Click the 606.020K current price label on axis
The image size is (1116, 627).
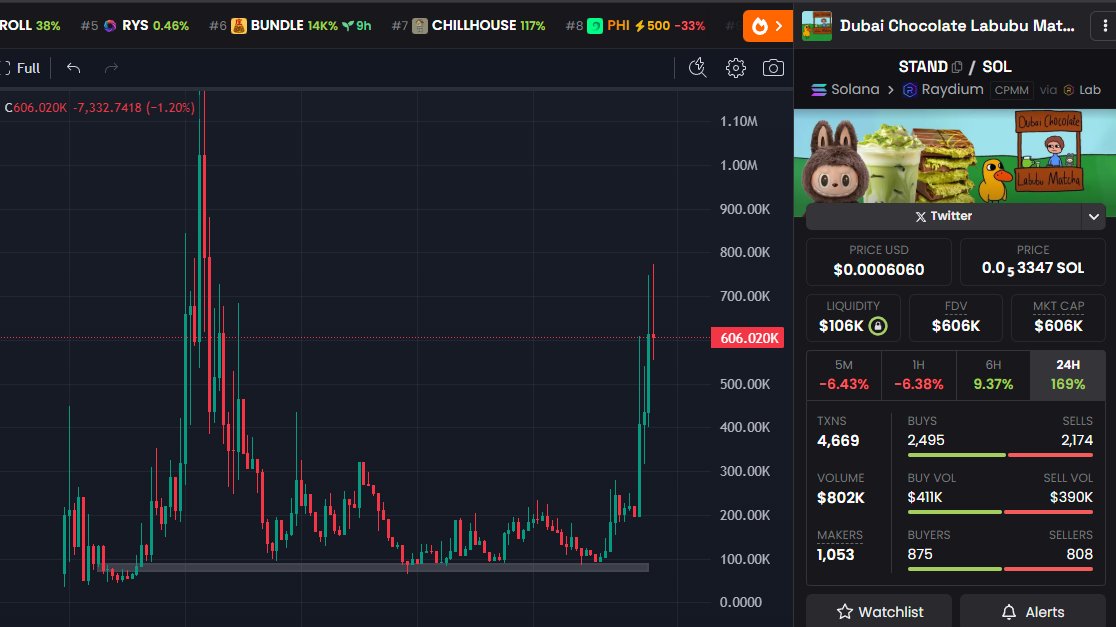(747, 338)
